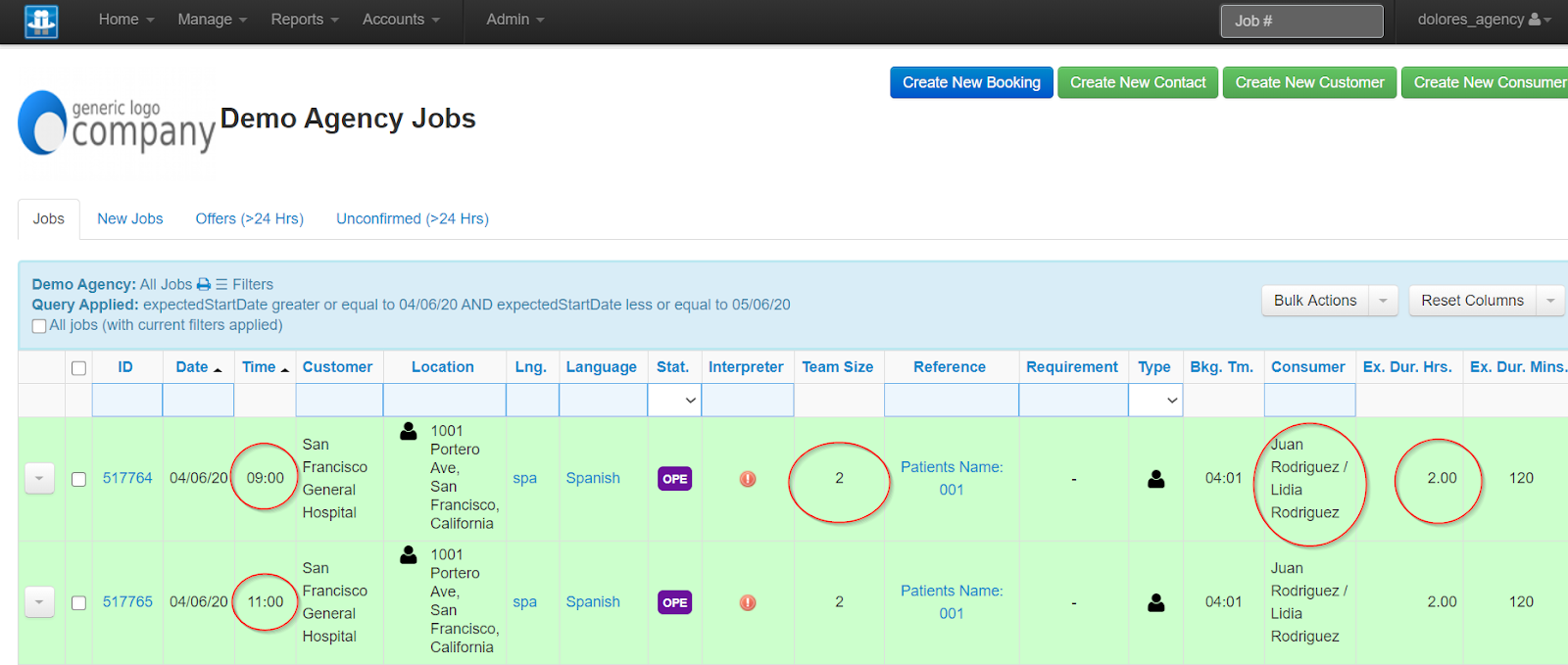Click the purple OPE status badge for 517765

click(x=674, y=602)
